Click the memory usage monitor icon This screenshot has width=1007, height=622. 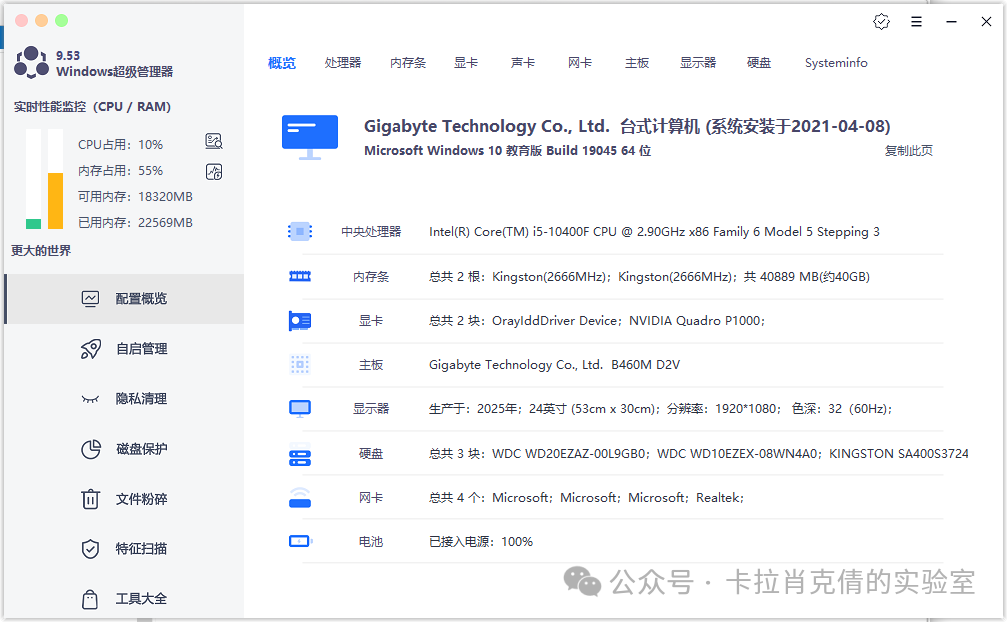pyautogui.click(x=213, y=171)
